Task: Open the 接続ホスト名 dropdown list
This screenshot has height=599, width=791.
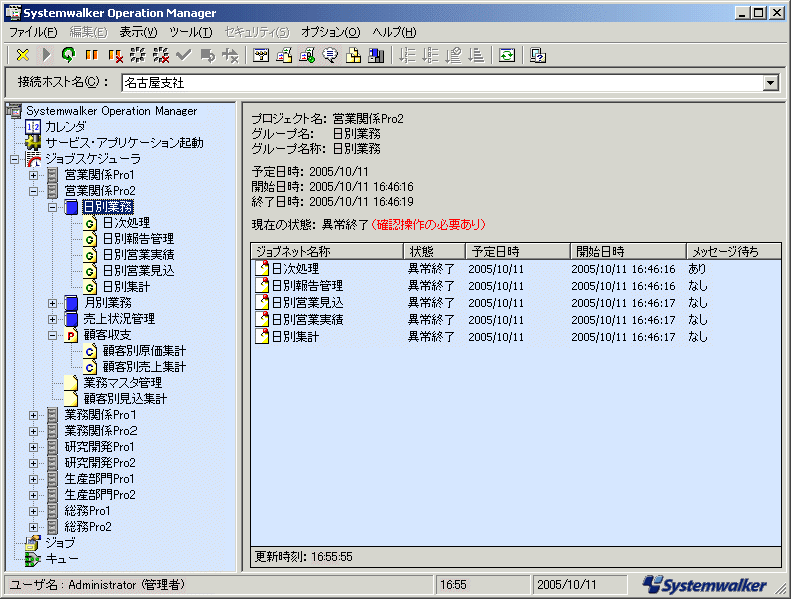Action: pyautogui.click(x=770, y=83)
